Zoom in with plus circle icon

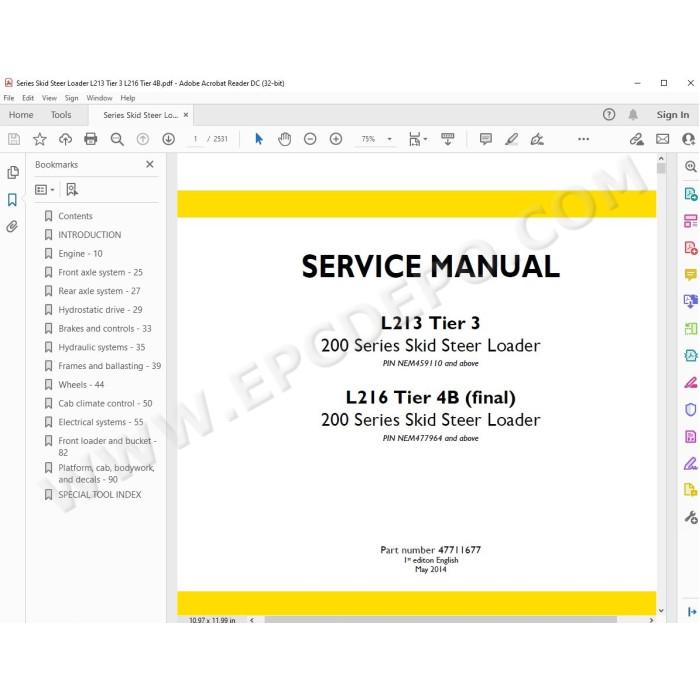(336, 139)
